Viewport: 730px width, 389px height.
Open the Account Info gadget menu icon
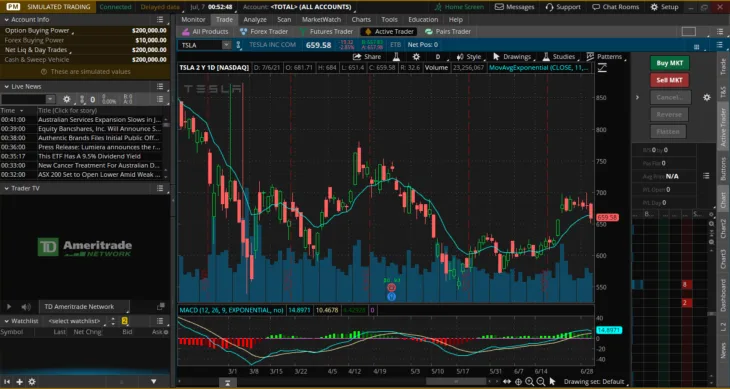[x=160, y=20]
